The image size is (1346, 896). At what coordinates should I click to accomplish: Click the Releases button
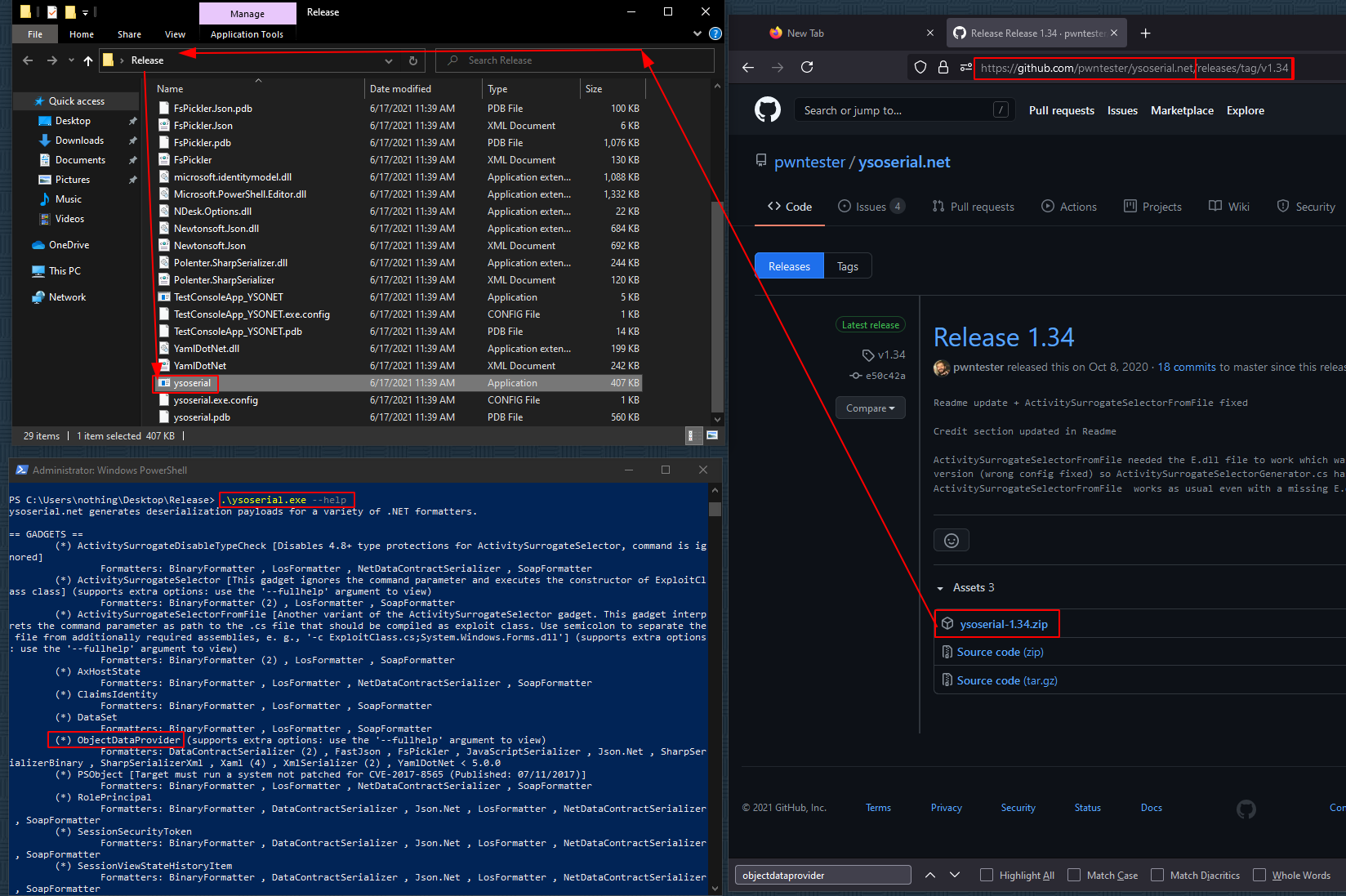(x=789, y=266)
